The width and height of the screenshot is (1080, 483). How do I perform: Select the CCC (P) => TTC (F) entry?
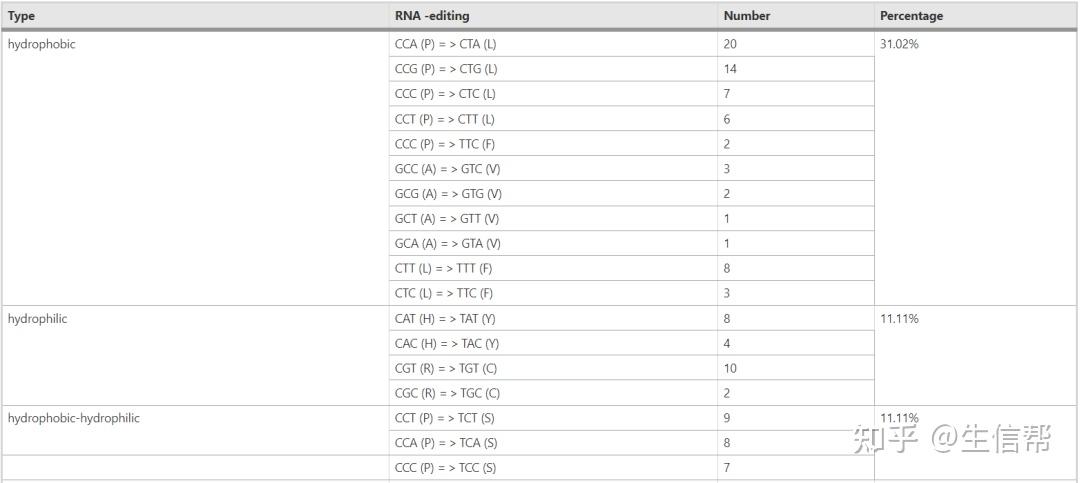click(445, 144)
